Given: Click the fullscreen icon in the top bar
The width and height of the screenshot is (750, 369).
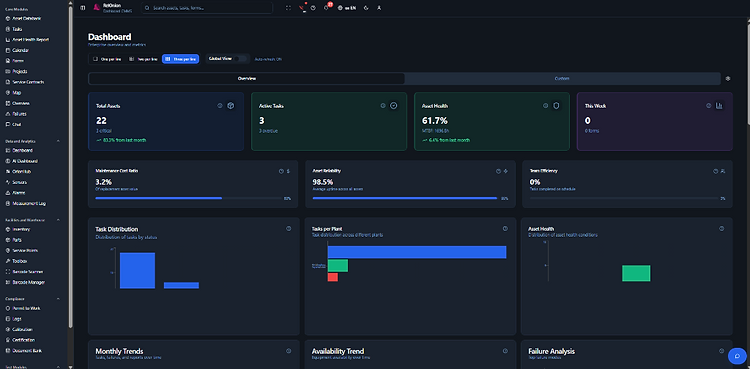Looking at the screenshot, I should [288, 8].
